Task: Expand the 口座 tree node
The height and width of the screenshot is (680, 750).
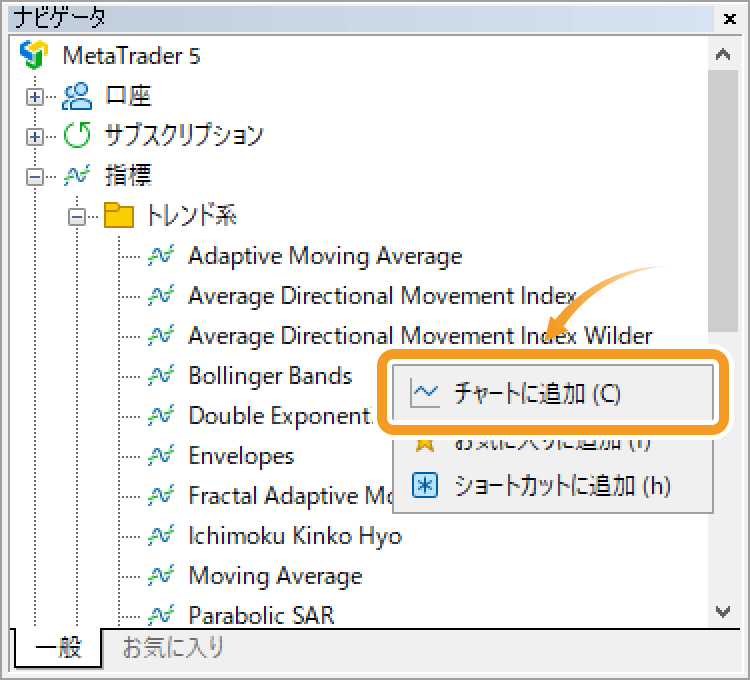Action: point(34,98)
